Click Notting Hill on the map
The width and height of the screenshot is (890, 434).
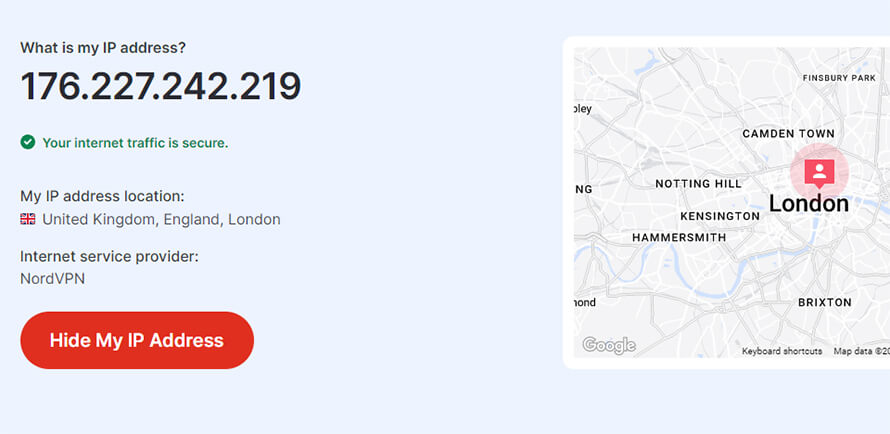pyautogui.click(x=698, y=184)
